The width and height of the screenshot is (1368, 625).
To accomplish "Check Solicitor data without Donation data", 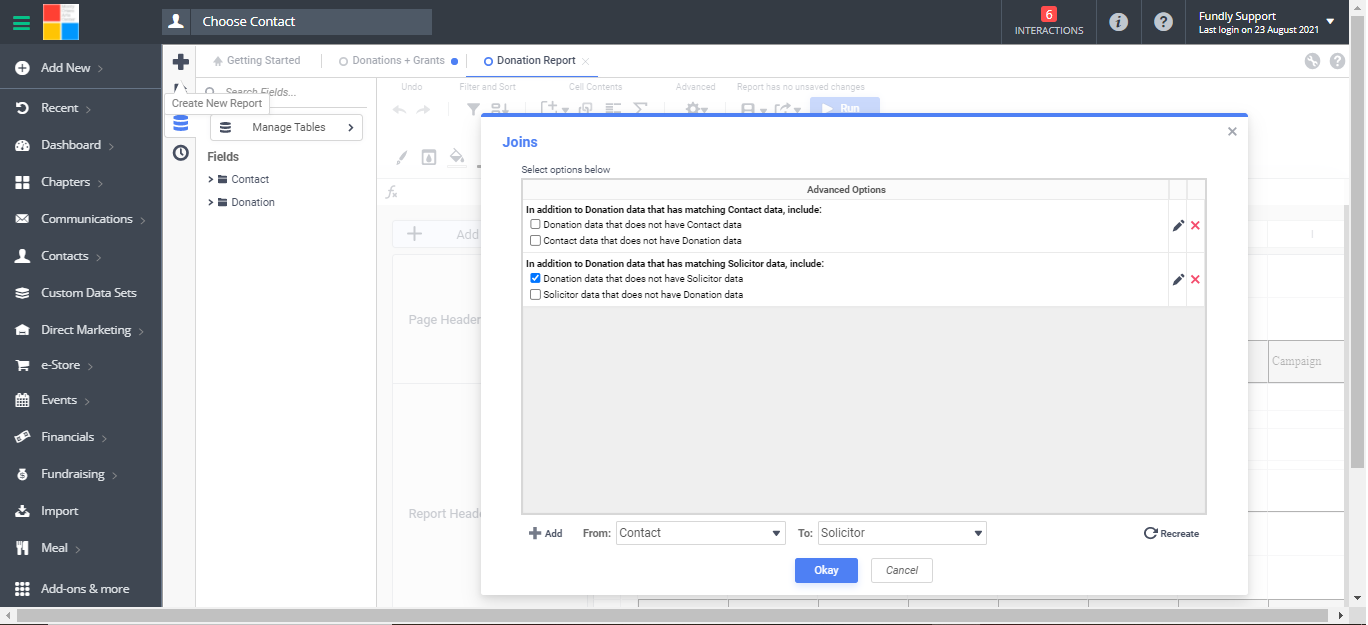I will (x=535, y=294).
